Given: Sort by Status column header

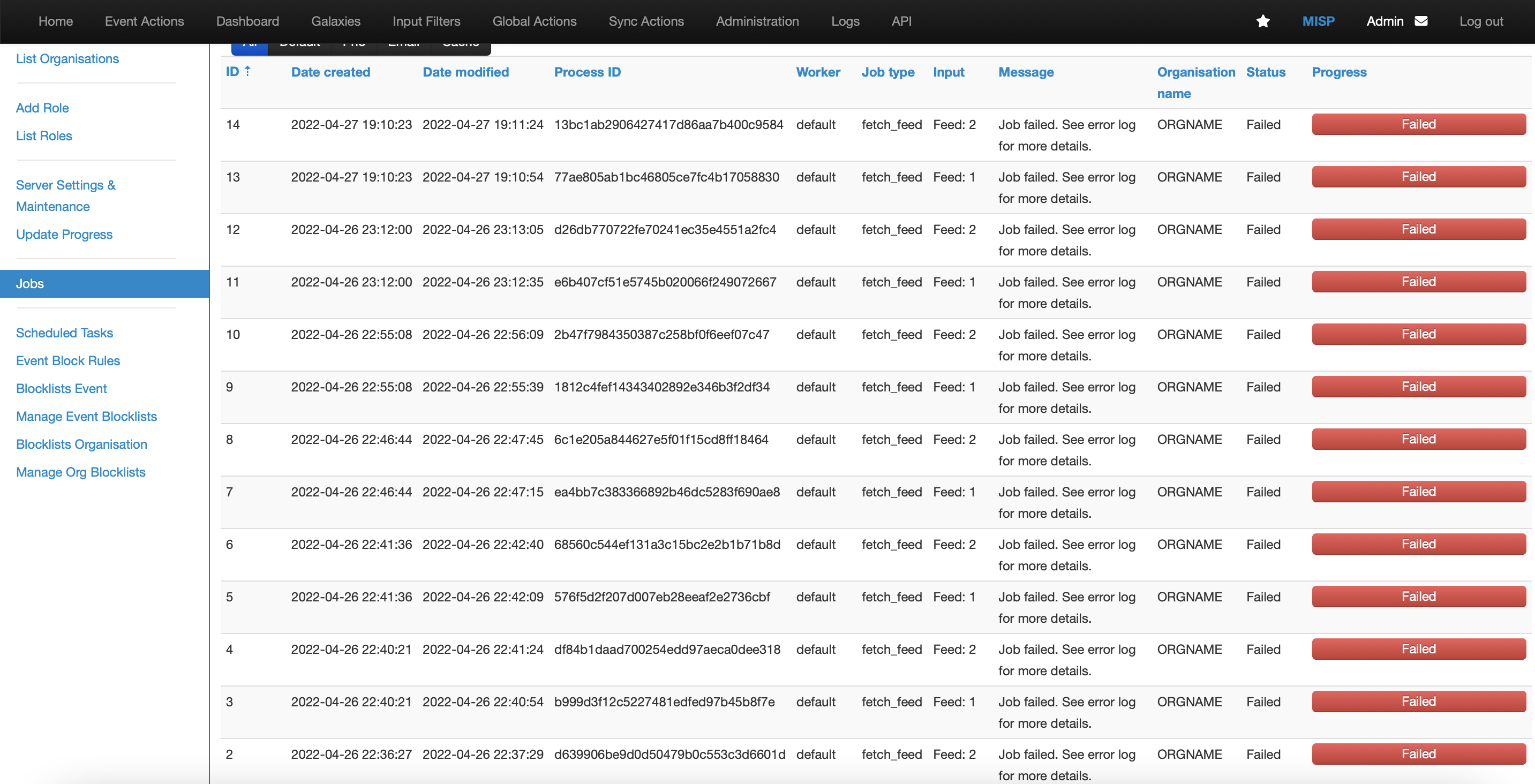Looking at the screenshot, I should (1266, 72).
